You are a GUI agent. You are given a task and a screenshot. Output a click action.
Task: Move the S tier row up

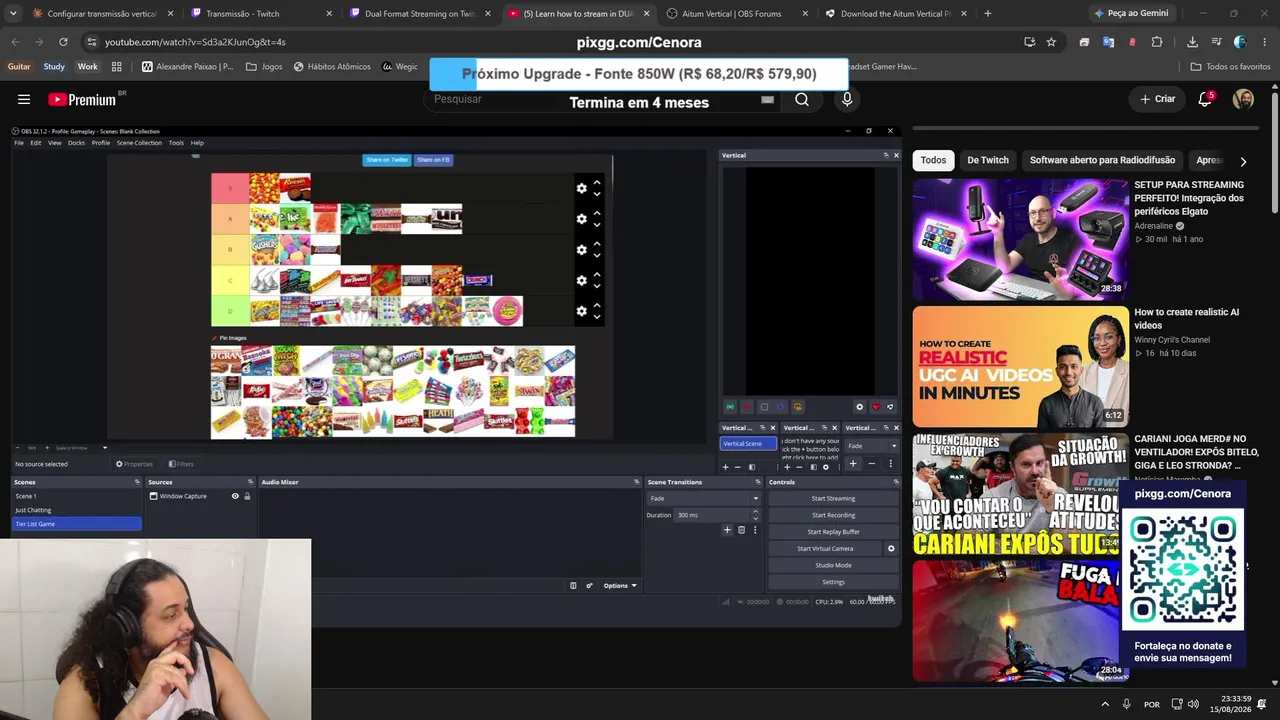597,183
